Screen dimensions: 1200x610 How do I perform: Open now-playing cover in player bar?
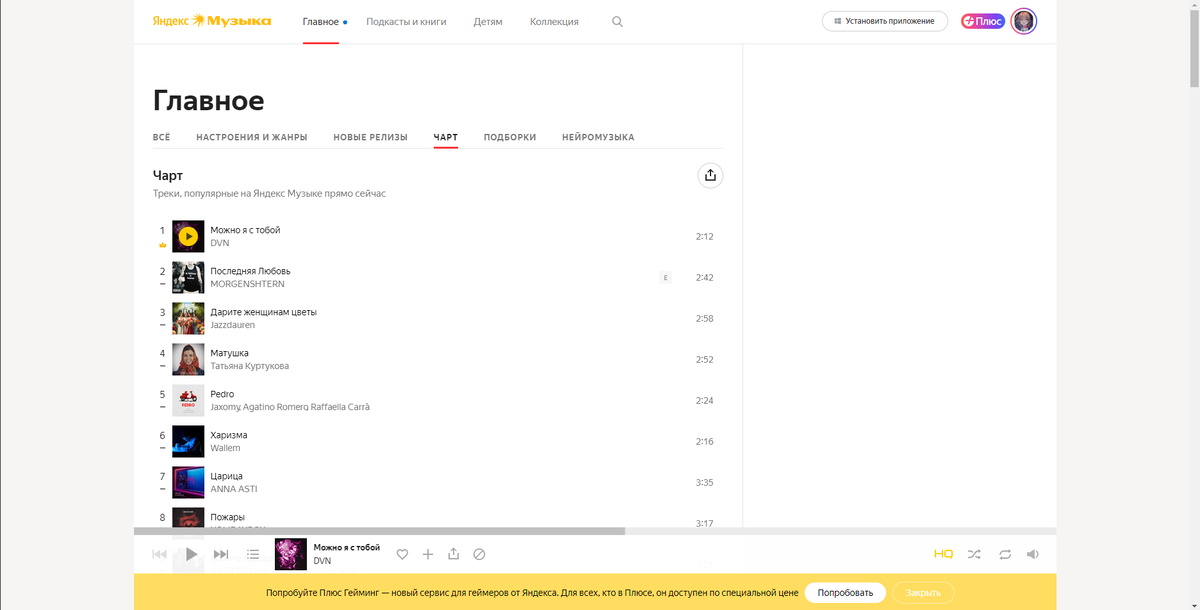[x=291, y=554]
